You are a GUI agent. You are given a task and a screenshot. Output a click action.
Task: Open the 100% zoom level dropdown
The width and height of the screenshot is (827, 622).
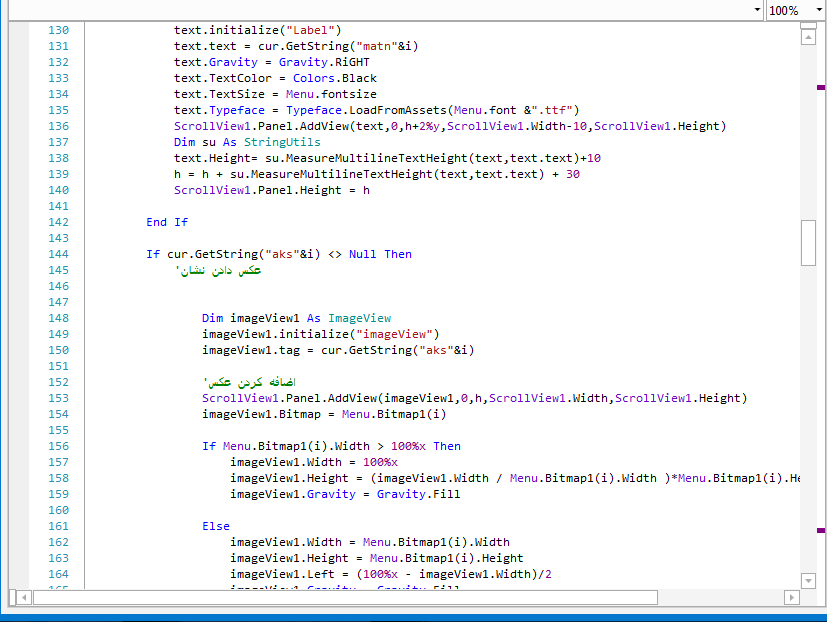pos(814,10)
